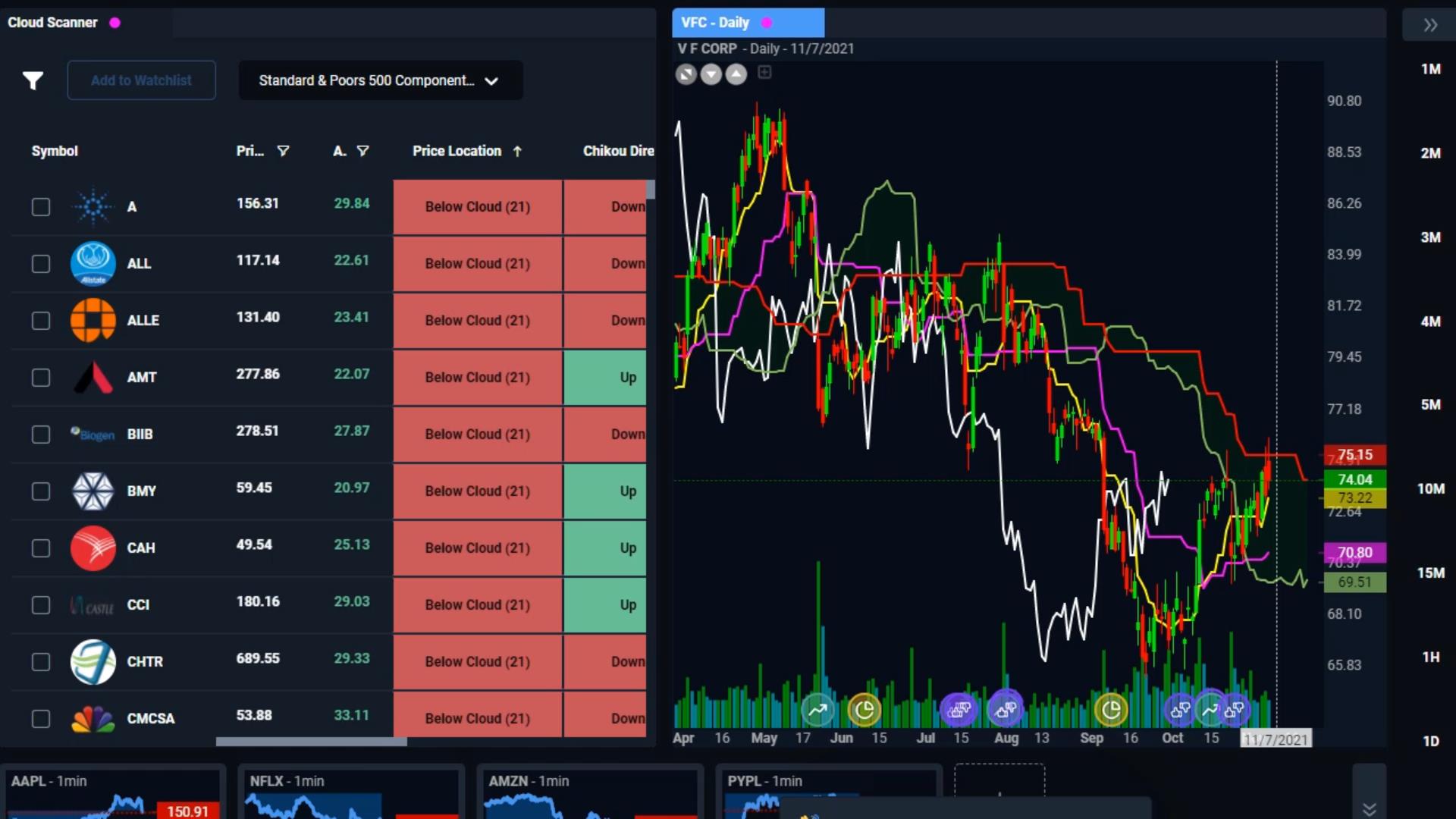
Task: Tick the checkbox for CAH
Action: (41, 548)
